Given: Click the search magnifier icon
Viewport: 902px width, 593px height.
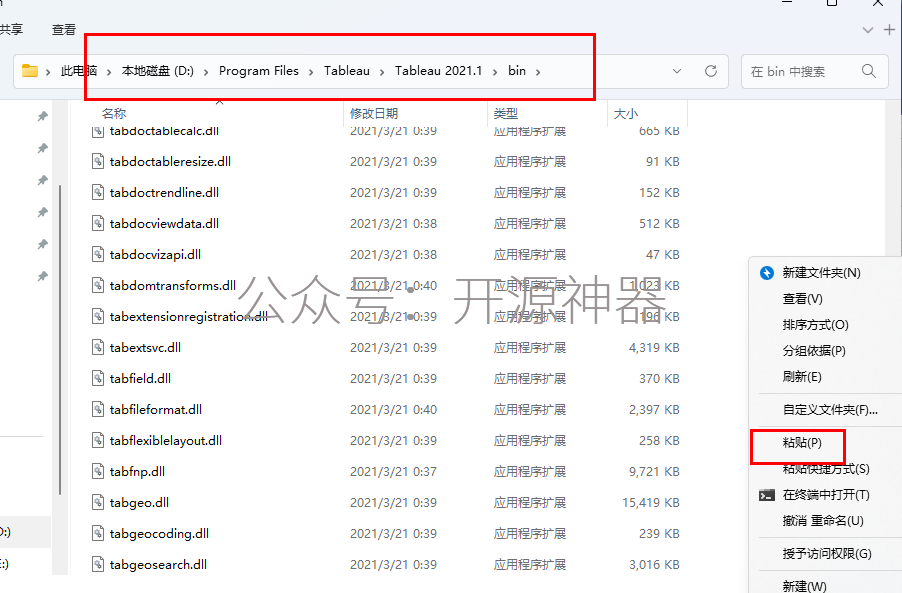Looking at the screenshot, I should click(869, 71).
